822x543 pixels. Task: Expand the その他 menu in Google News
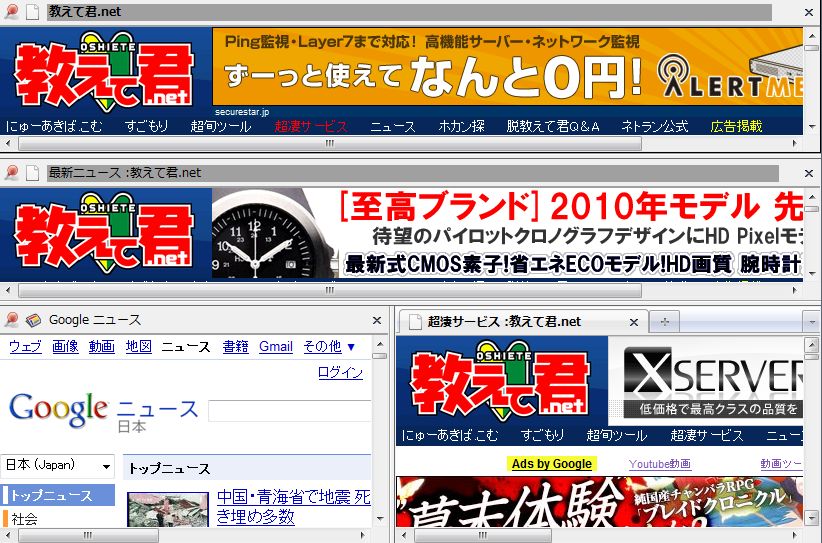(329, 346)
